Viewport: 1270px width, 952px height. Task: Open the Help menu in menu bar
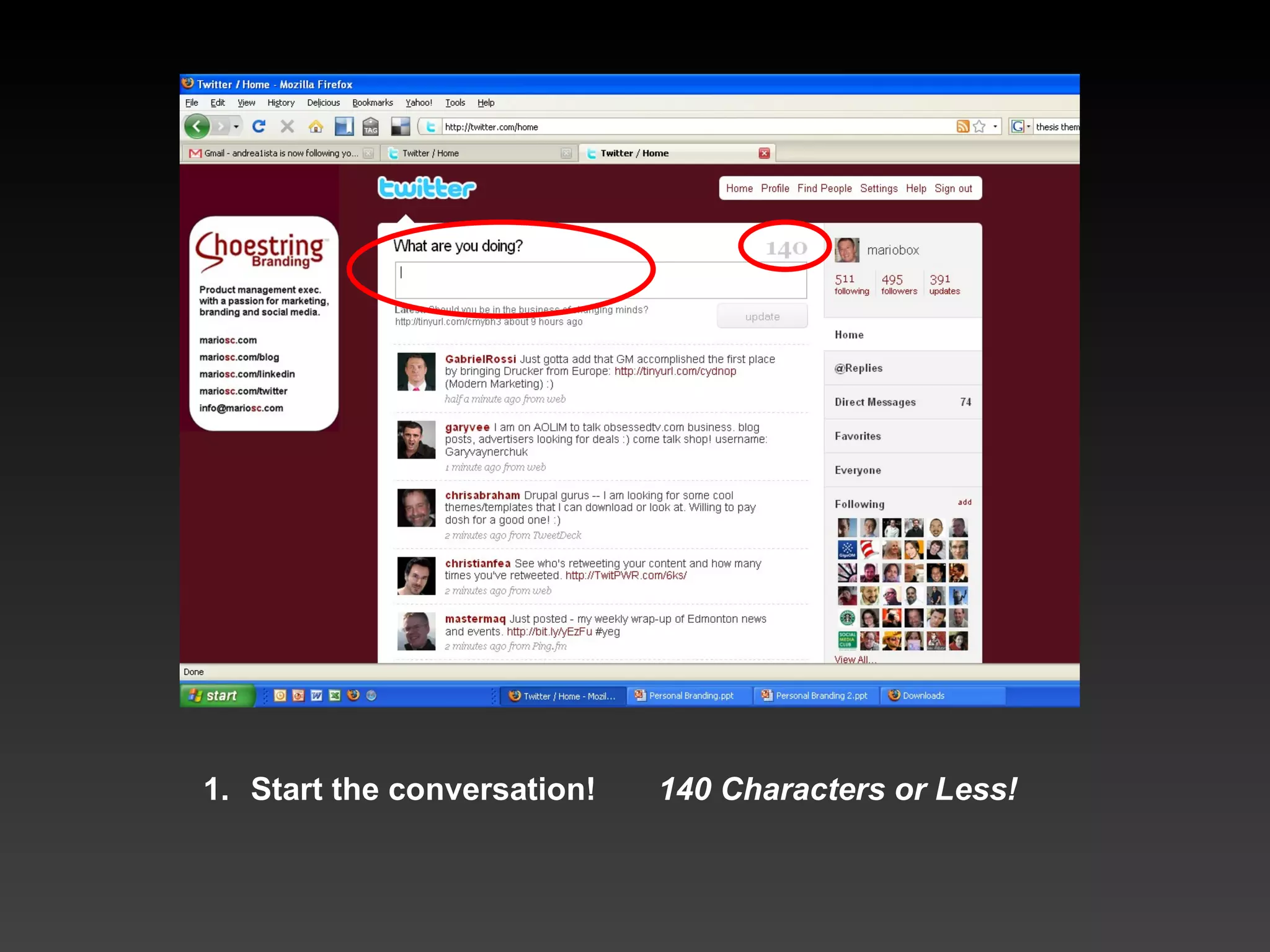[x=486, y=103]
